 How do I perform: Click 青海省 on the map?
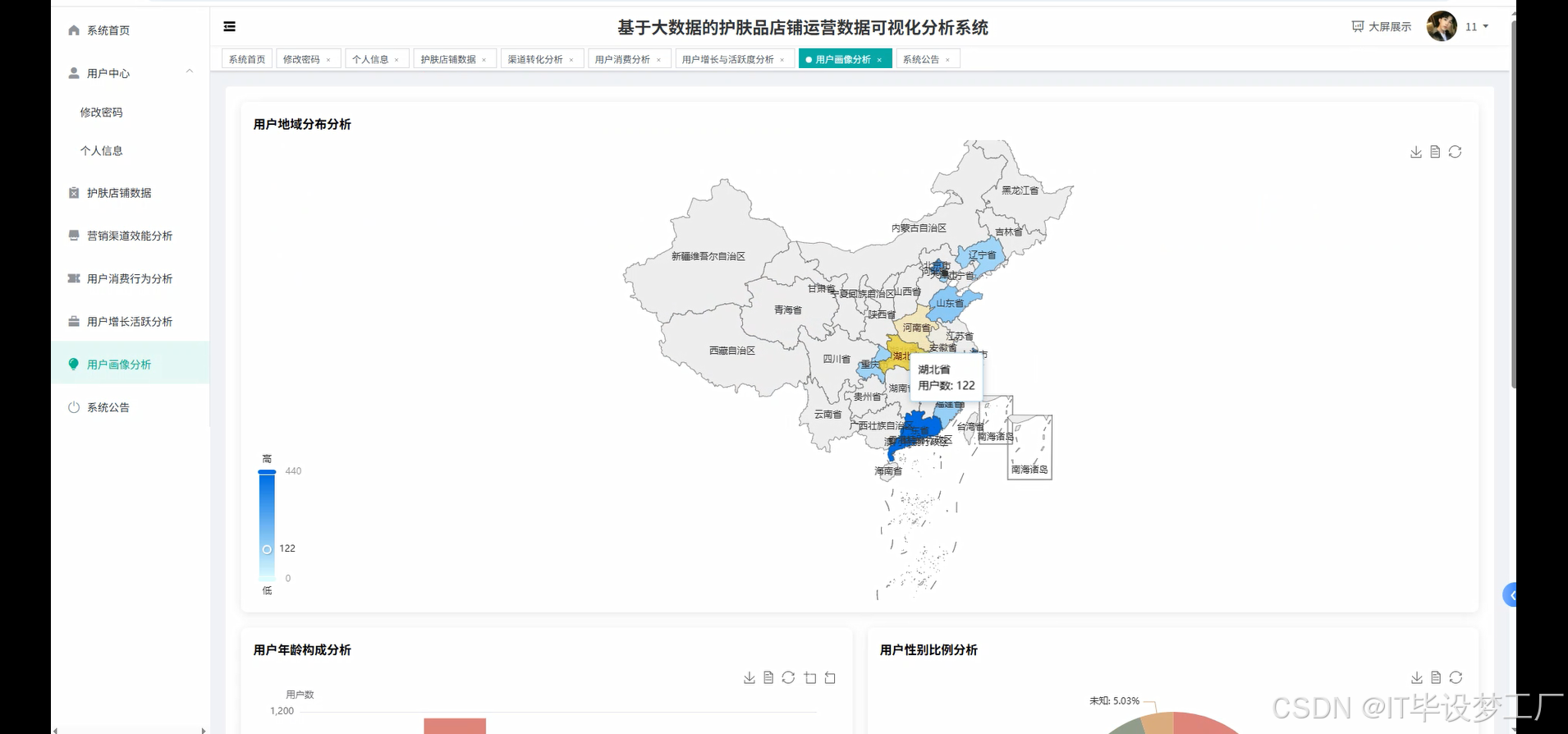tap(787, 310)
